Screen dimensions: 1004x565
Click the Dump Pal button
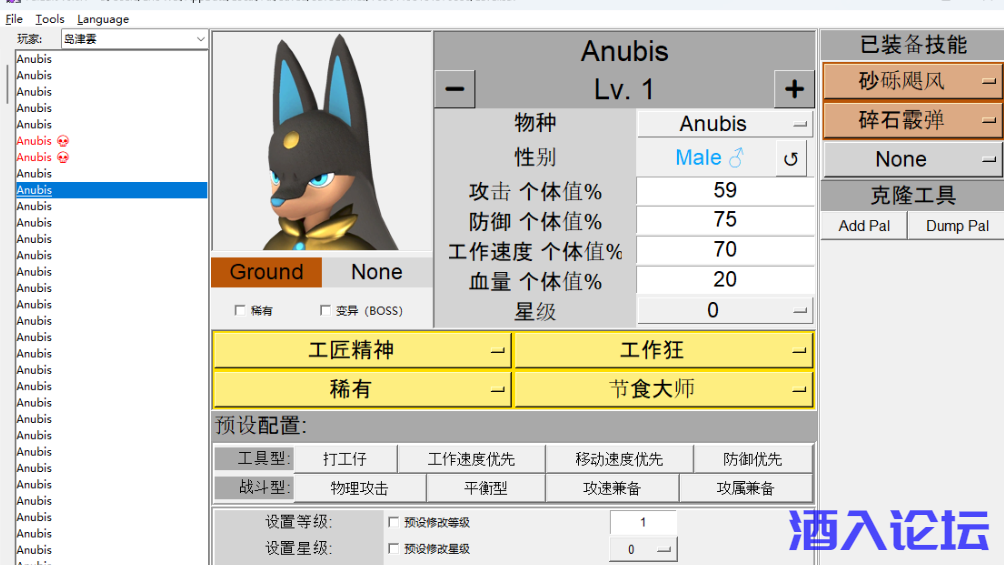957,225
